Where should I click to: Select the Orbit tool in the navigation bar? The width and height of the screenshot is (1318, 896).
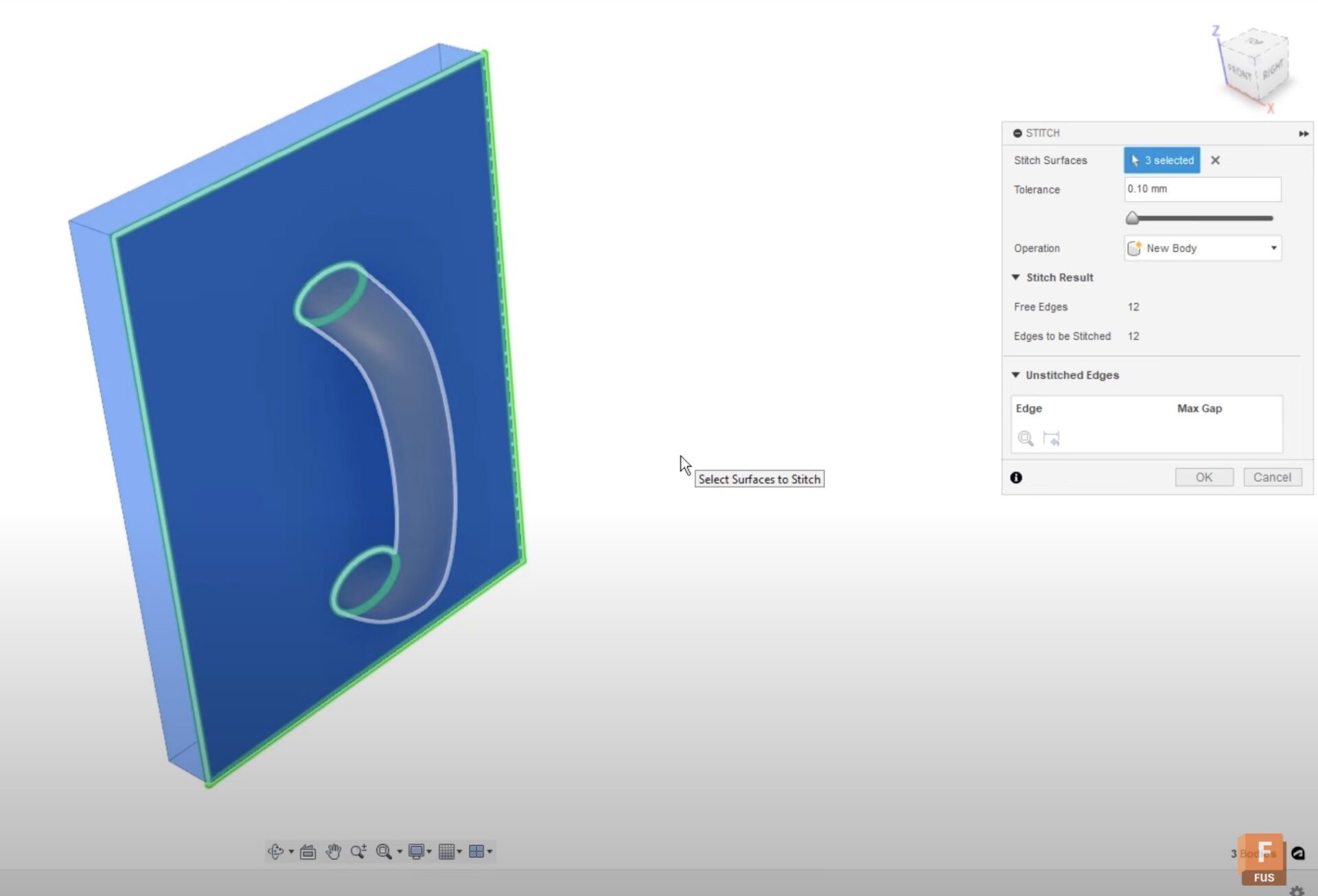click(x=275, y=851)
